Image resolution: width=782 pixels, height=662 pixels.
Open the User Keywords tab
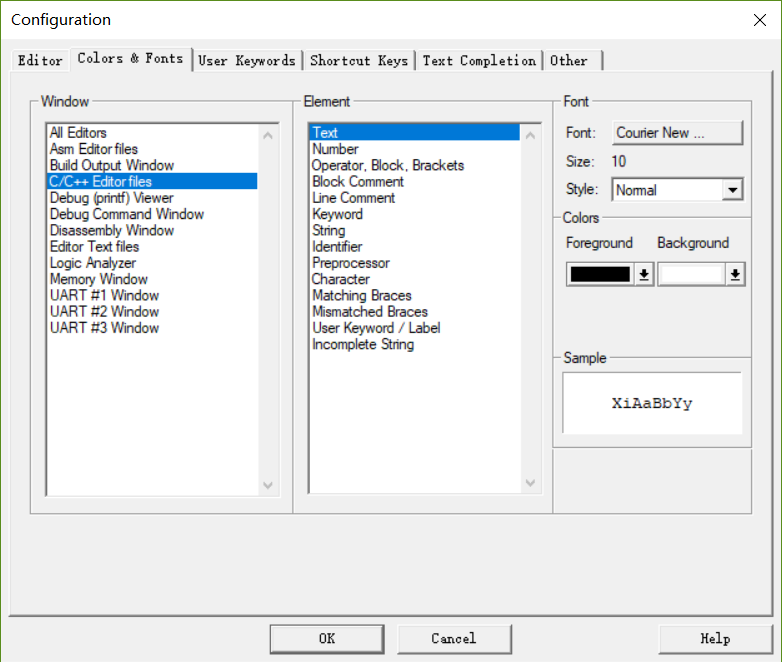click(247, 61)
